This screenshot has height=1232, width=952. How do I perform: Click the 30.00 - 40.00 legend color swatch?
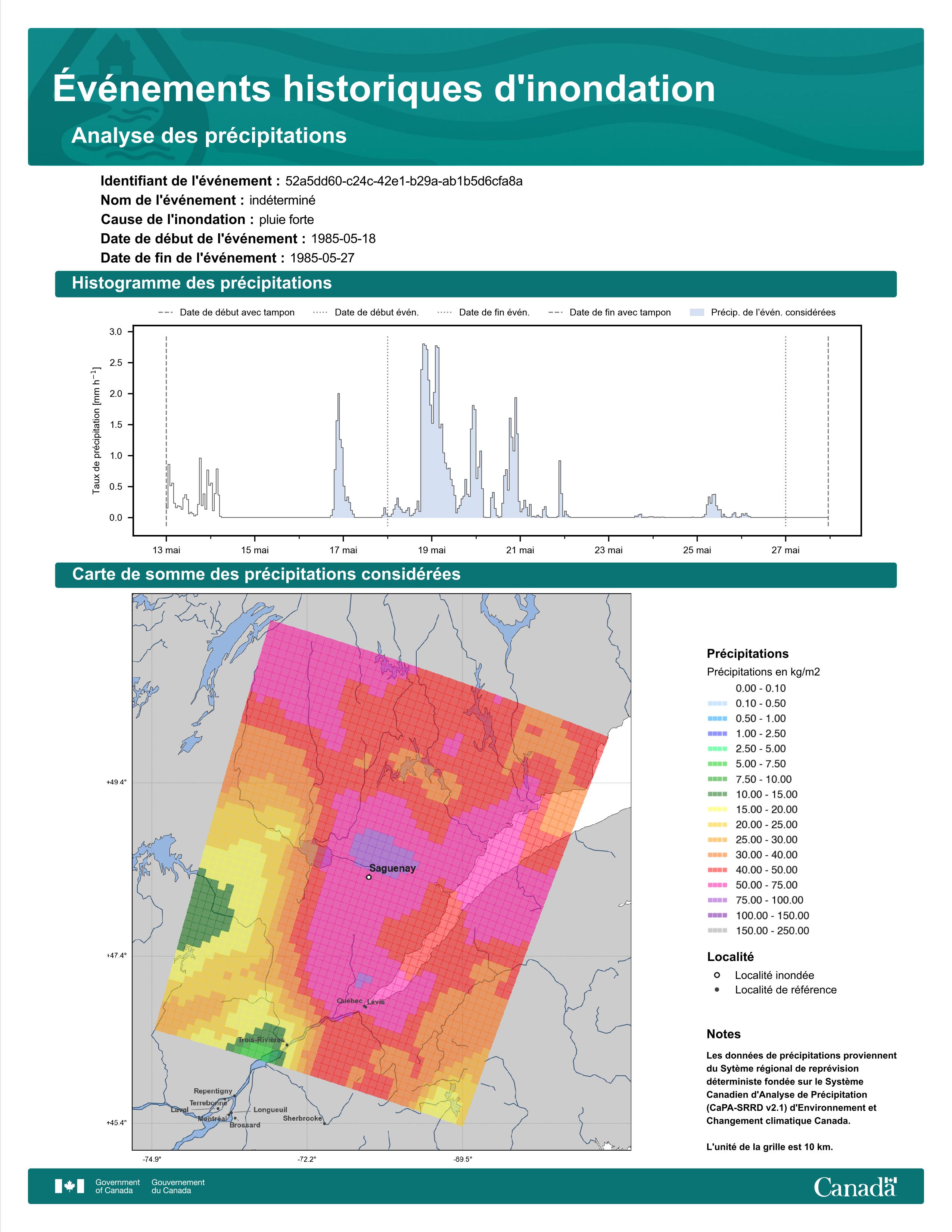[718, 855]
